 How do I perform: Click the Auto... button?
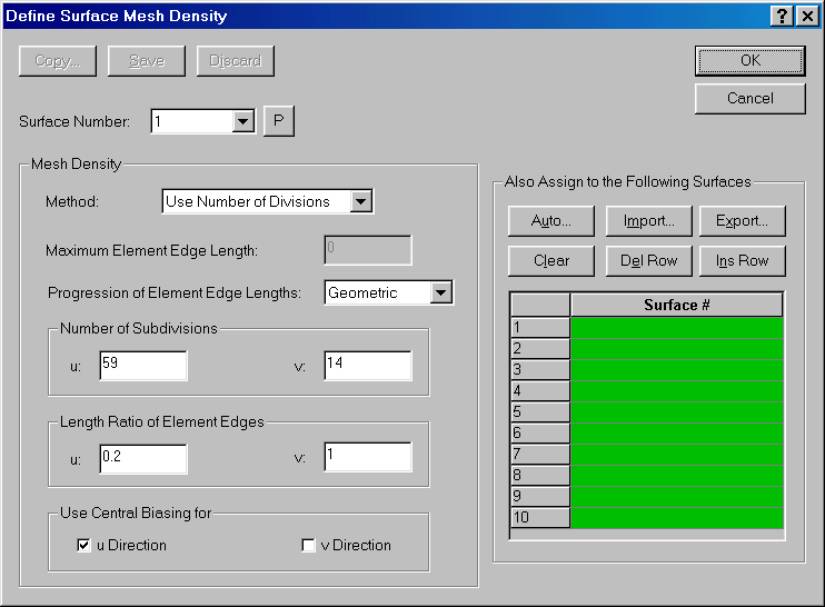[552, 222]
